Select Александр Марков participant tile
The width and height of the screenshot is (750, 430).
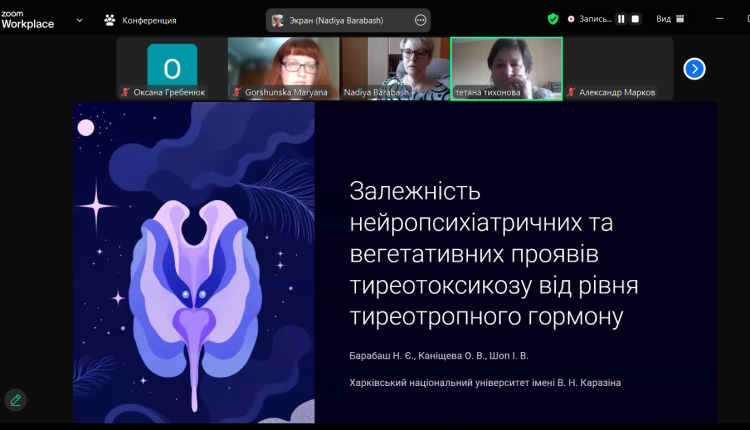point(618,68)
